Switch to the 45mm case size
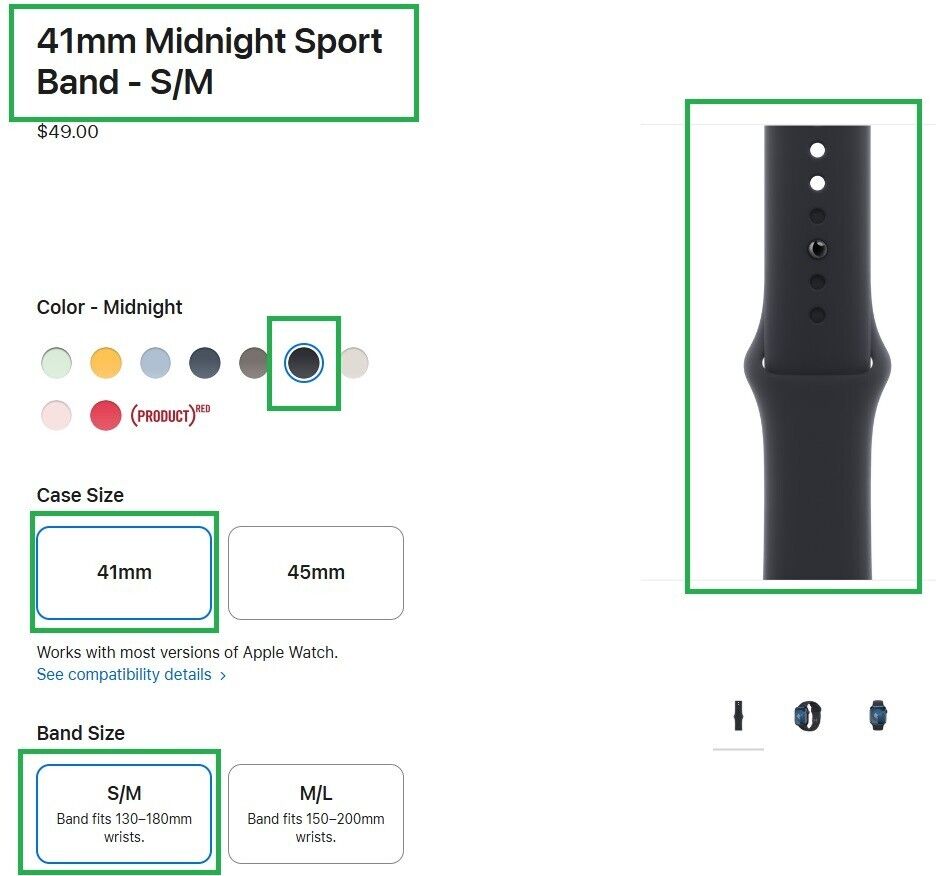 pyautogui.click(x=316, y=572)
